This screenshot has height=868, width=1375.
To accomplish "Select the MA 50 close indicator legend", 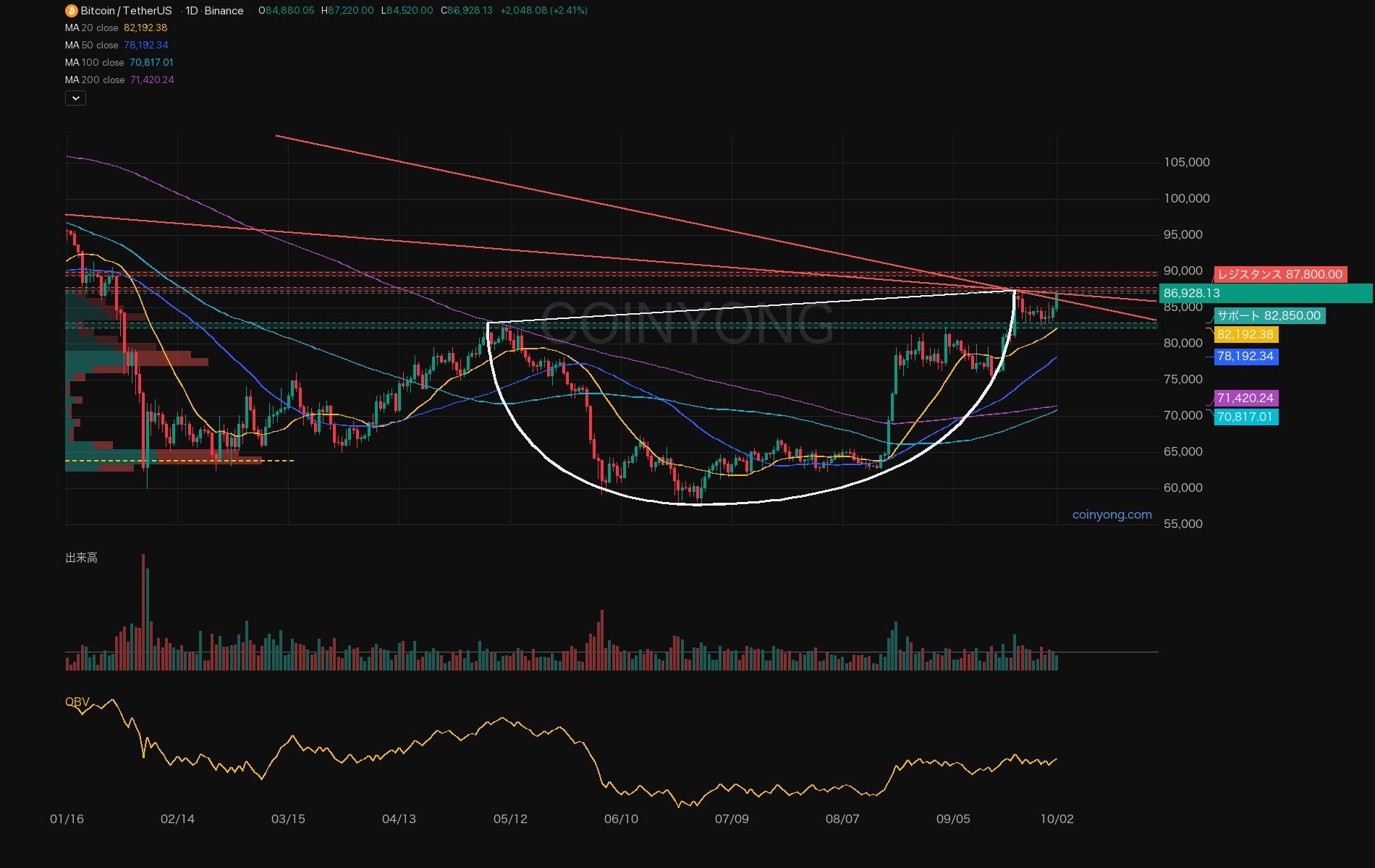I will click(117, 45).
